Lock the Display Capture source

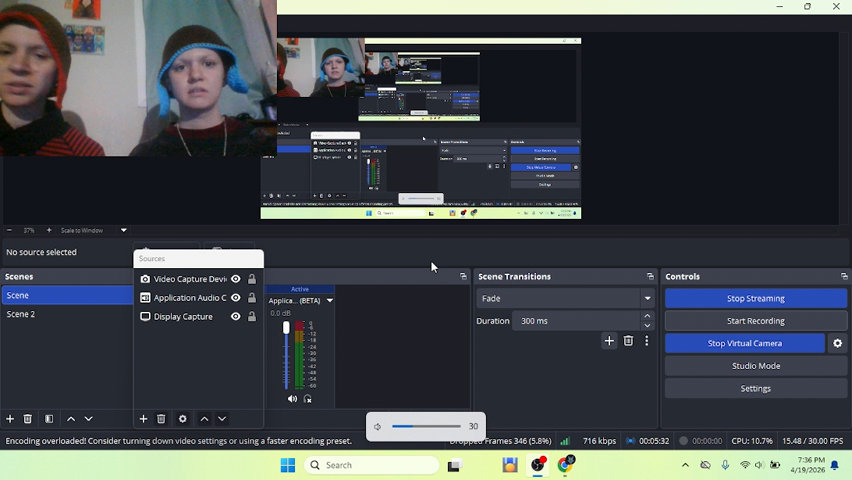click(252, 316)
